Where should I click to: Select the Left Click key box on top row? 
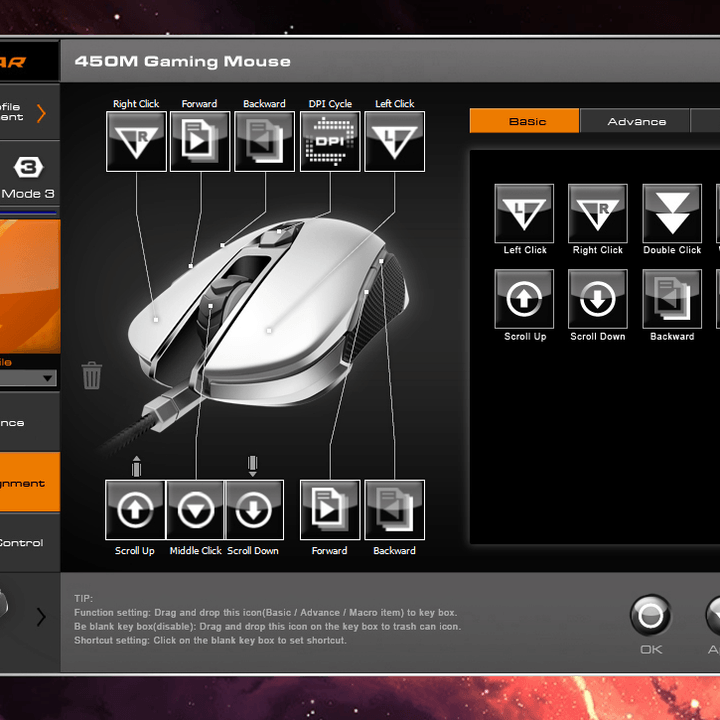click(x=394, y=141)
